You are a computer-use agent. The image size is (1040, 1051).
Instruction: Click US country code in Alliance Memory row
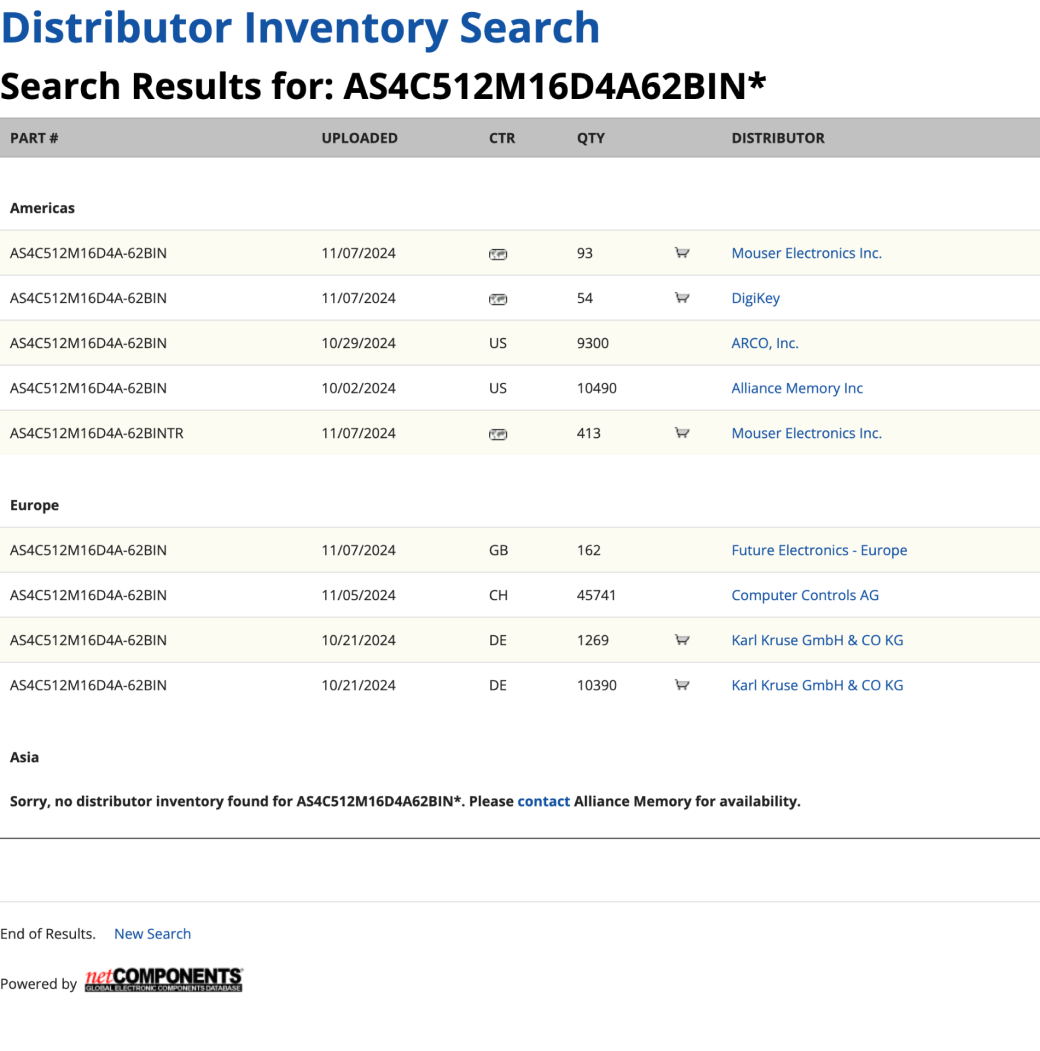click(x=497, y=388)
